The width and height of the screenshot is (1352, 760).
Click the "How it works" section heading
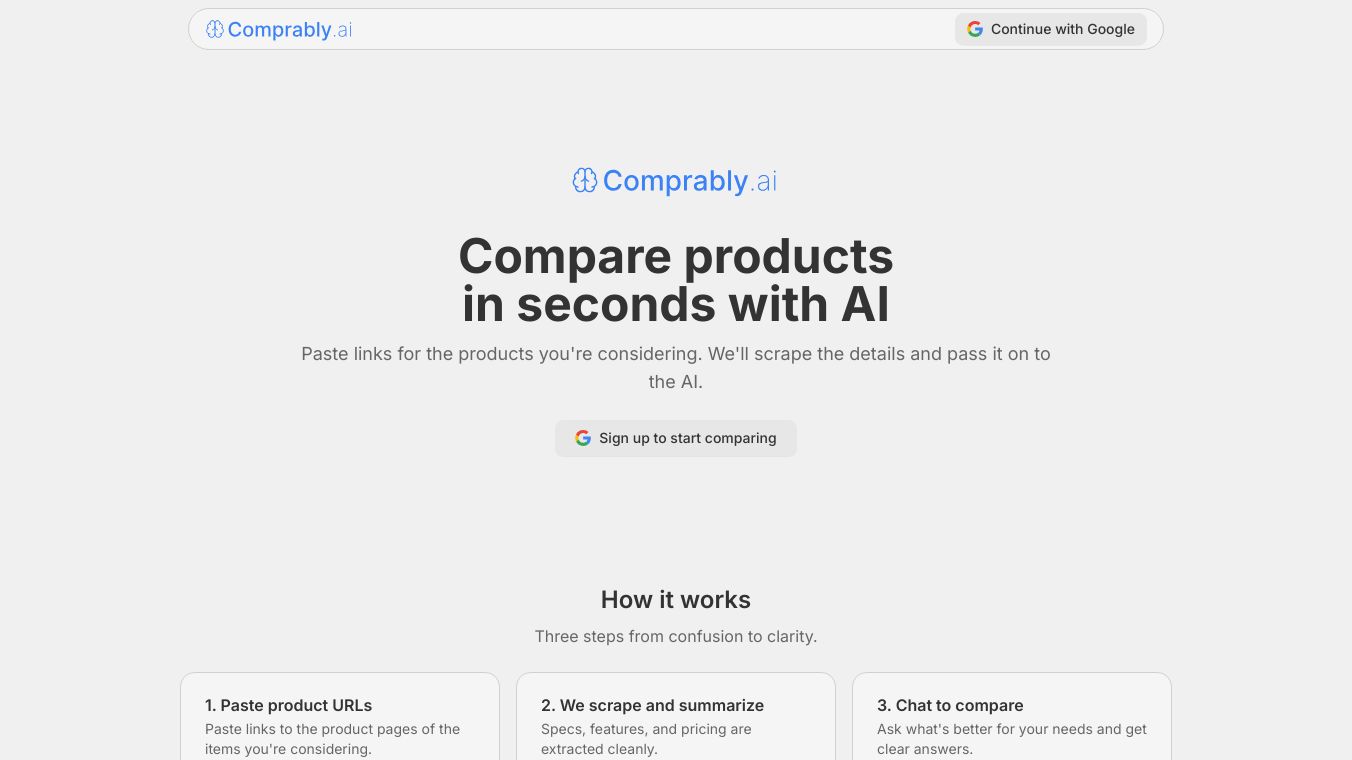(x=676, y=599)
